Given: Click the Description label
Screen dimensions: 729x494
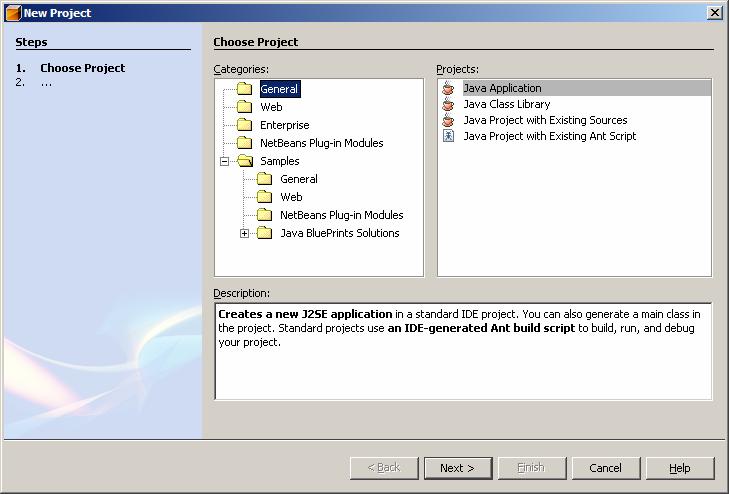Looking at the screenshot, I should (241, 293).
